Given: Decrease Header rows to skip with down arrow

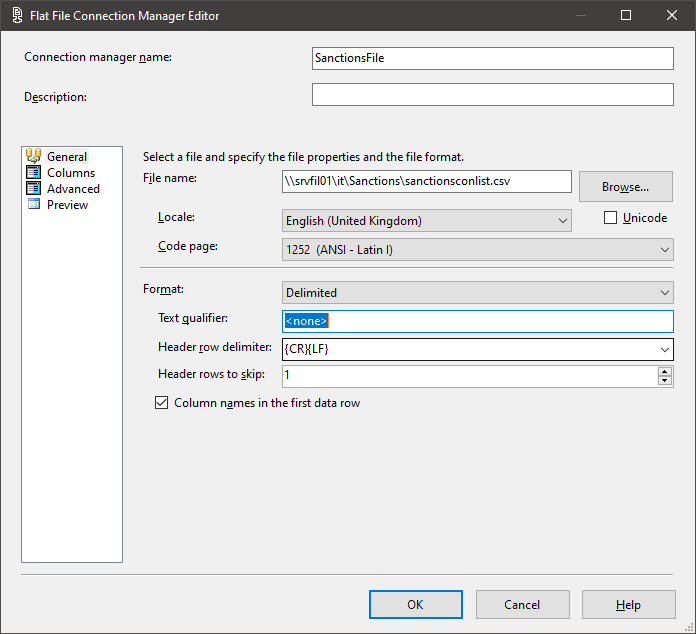Looking at the screenshot, I should pyautogui.click(x=665, y=381).
